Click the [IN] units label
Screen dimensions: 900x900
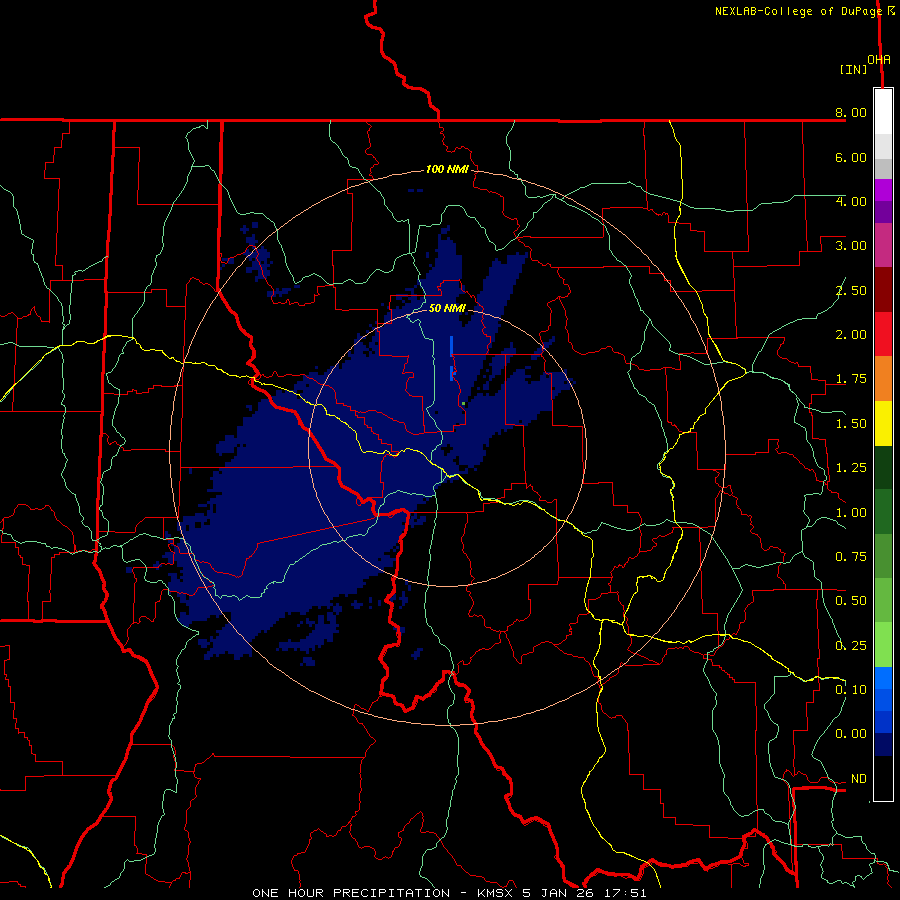click(854, 69)
